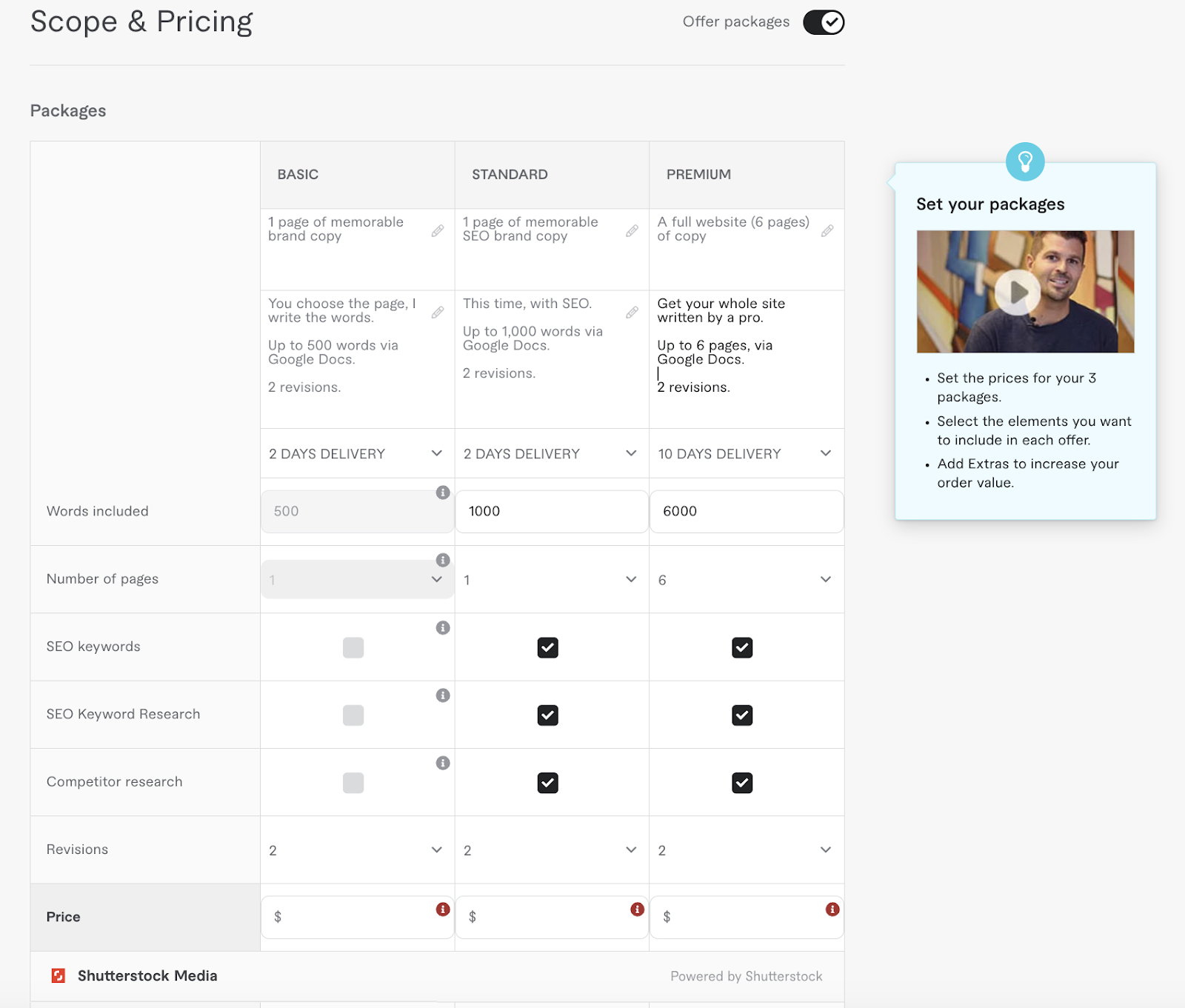The height and width of the screenshot is (1008, 1185).
Task: Edit the Standard package description pencil icon
Action: coord(632,312)
